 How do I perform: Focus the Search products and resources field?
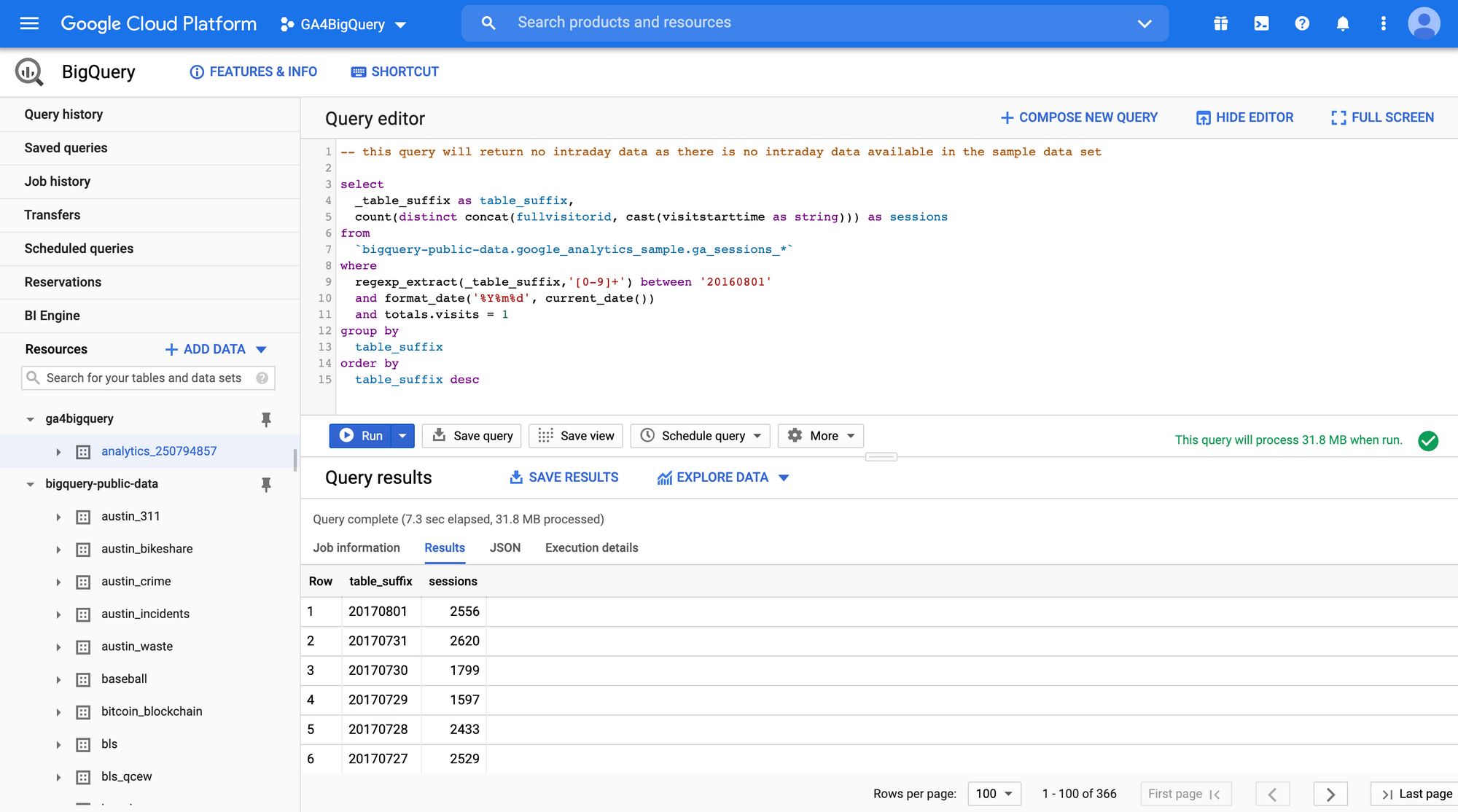(x=816, y=23)
